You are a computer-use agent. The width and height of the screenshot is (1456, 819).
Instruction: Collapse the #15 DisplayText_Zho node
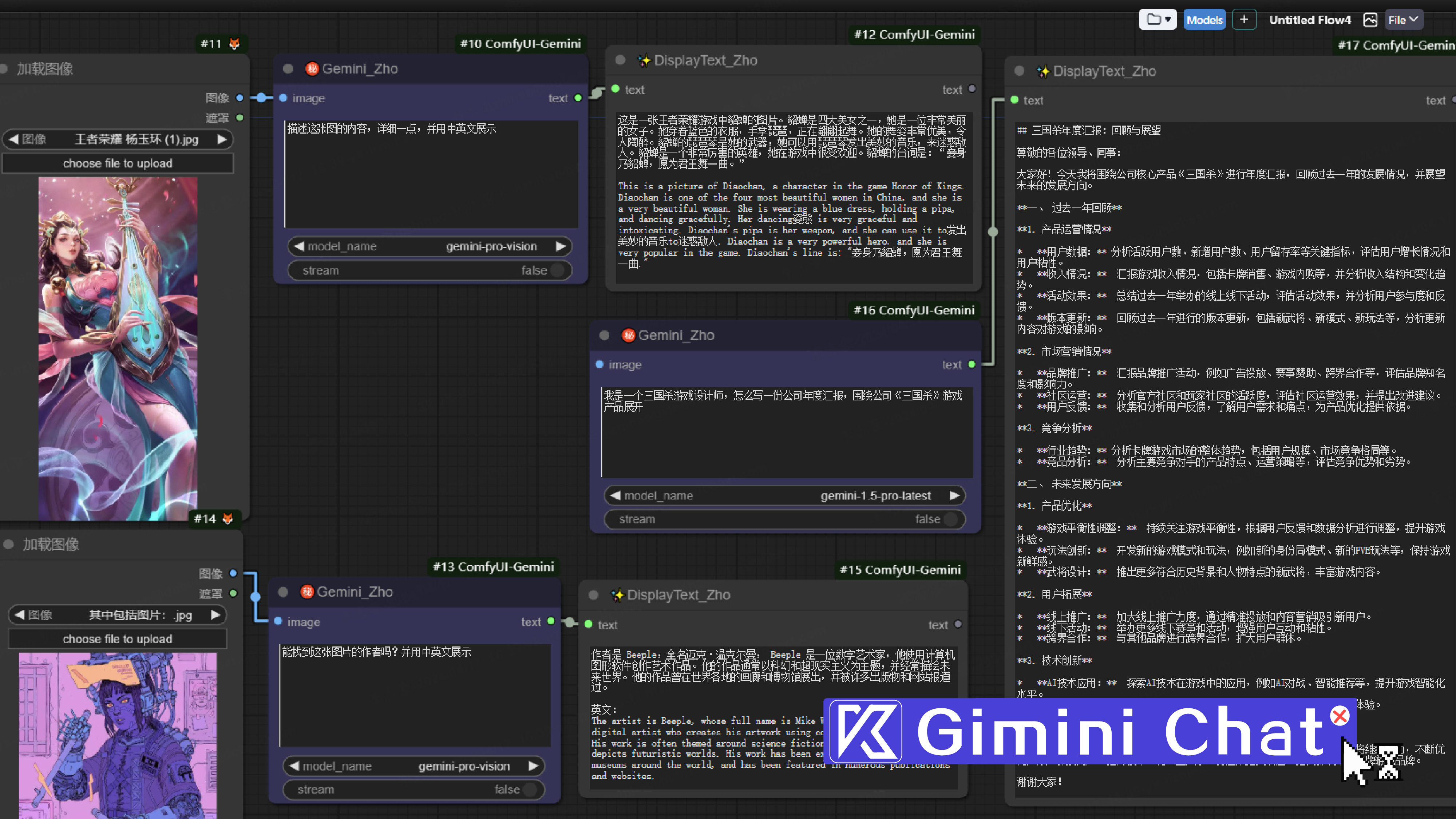(593, 595)
